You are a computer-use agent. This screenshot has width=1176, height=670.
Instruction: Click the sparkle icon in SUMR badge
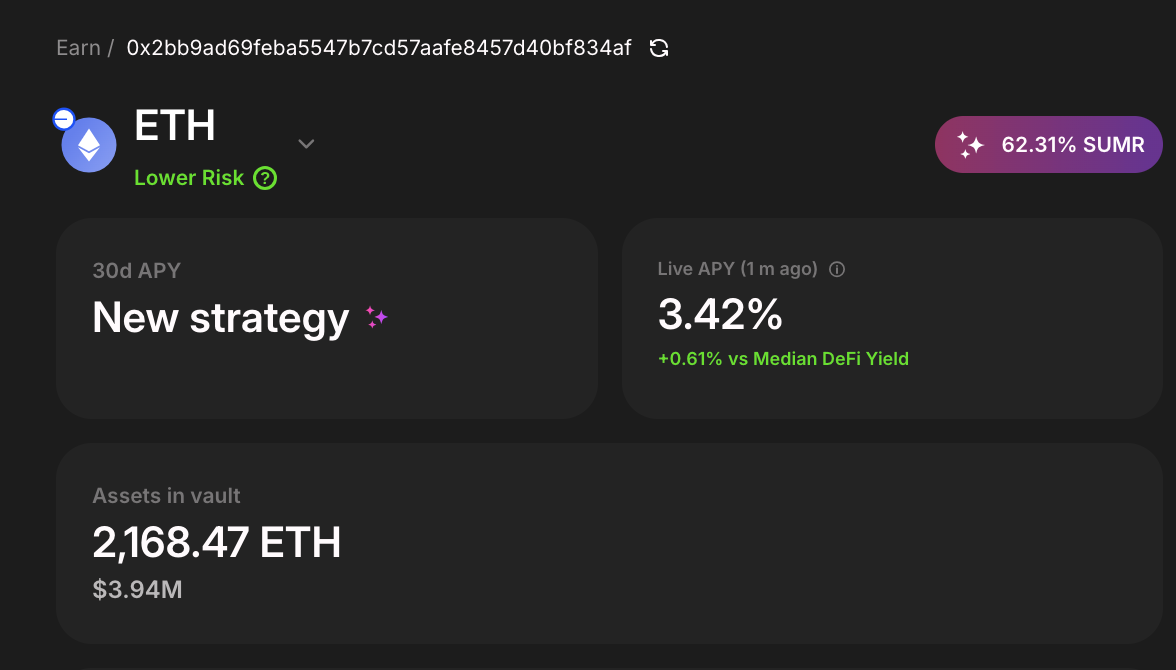[970, 144]
